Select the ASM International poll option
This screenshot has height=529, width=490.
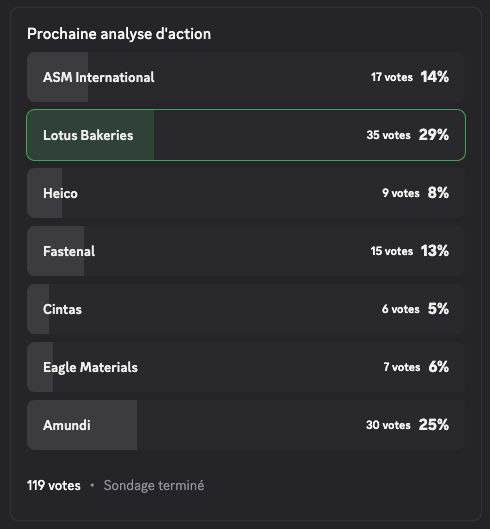pos(246,77)
